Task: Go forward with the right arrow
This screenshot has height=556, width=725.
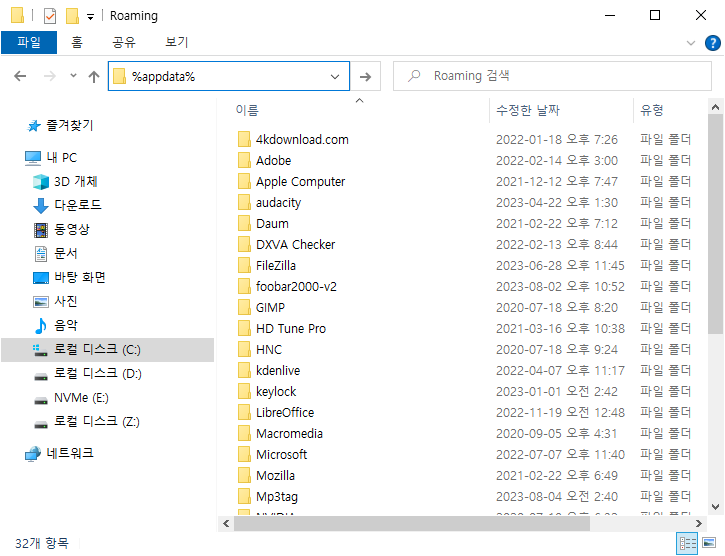Action: 49,76
